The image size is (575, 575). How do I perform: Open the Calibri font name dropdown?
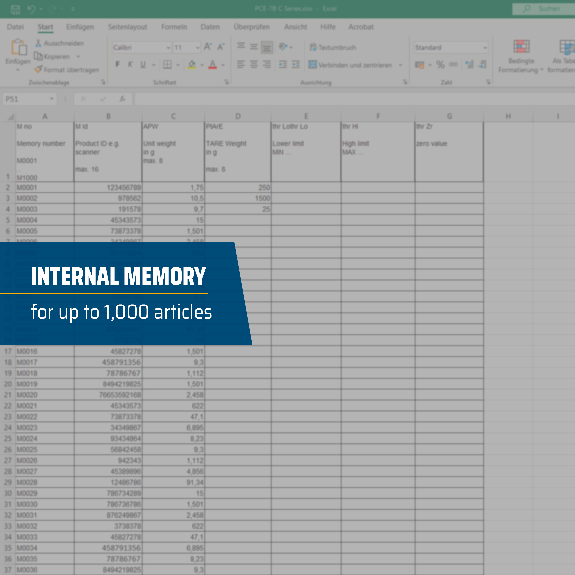click(x=168, y=48)
